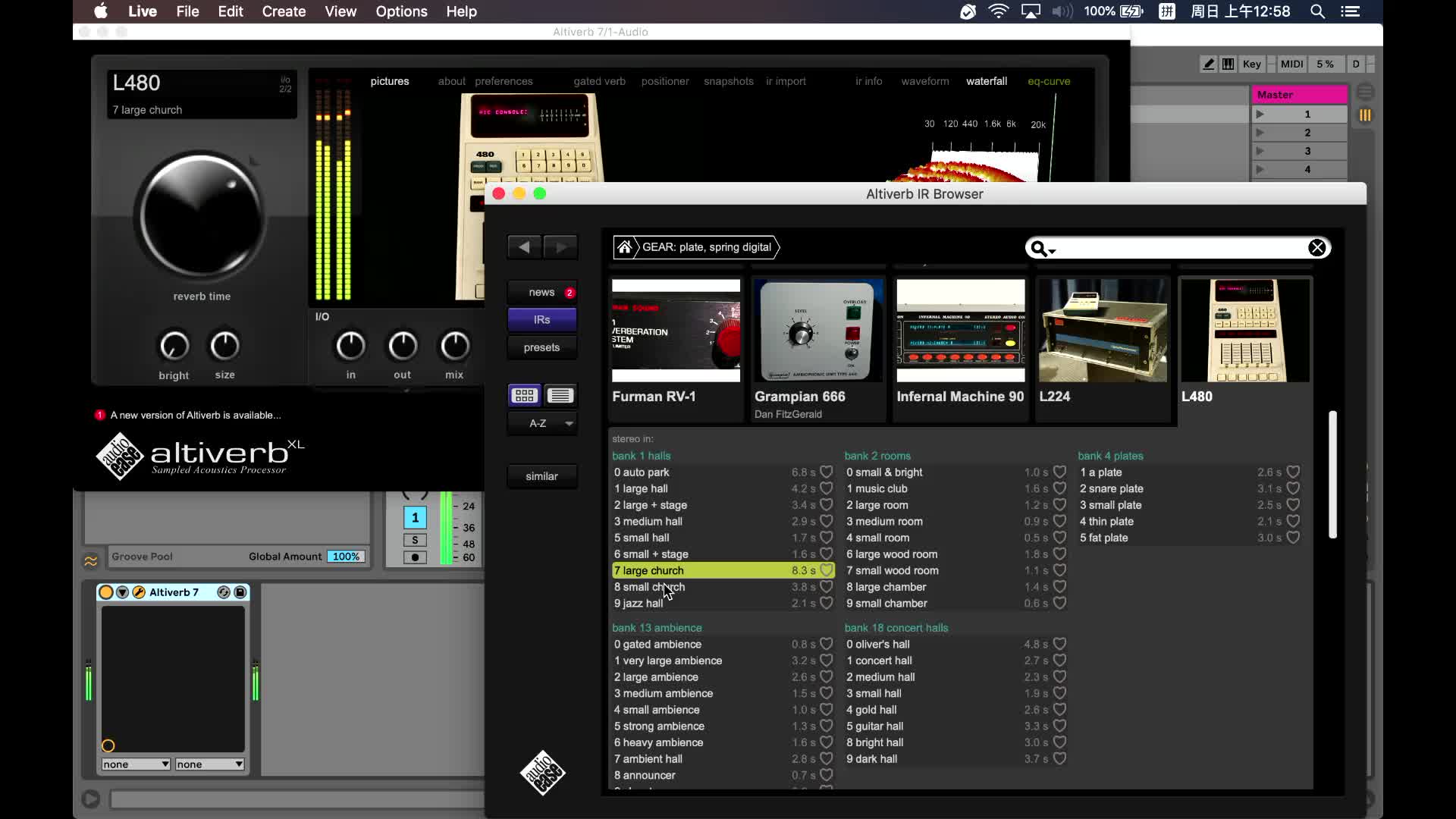Favorite the 7 large church preset
1456x819 pixels.
pos(827,570)
